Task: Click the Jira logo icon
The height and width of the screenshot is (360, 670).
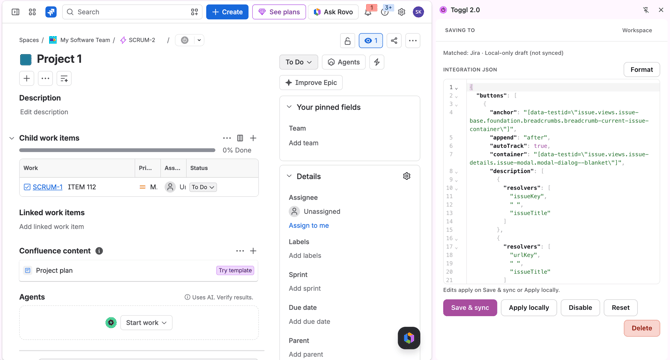Action: coord(51,12)
